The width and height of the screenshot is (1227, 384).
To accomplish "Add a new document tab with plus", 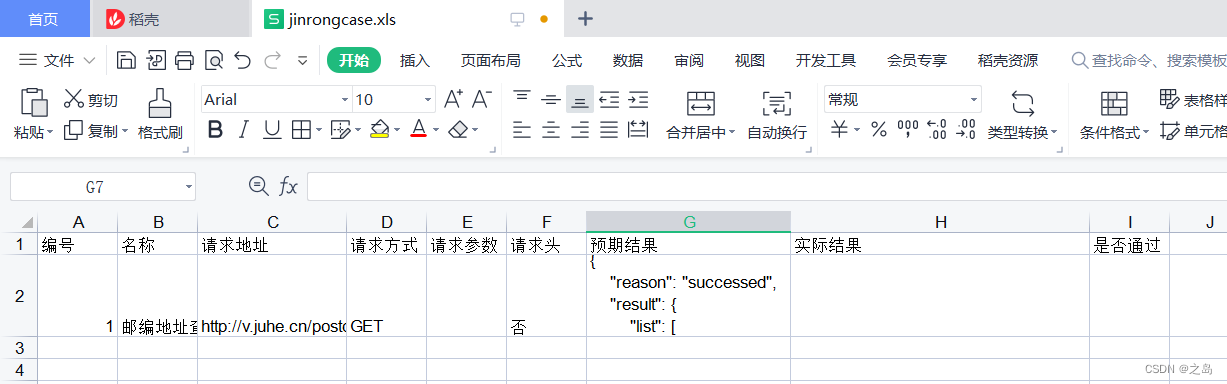I will 586,18.
